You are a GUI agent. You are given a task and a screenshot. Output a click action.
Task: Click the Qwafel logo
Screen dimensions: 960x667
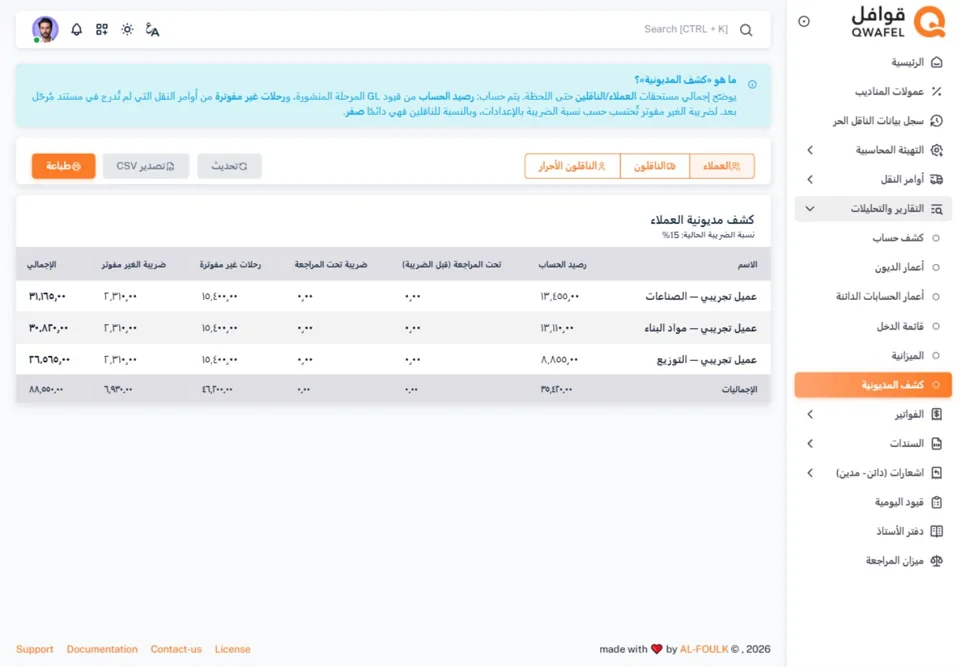coord(898,22)
